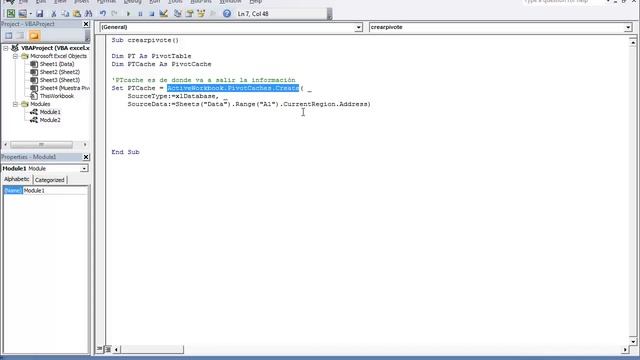Save the VBA project with disk icon
640x360 pixels.
[40, 13]
